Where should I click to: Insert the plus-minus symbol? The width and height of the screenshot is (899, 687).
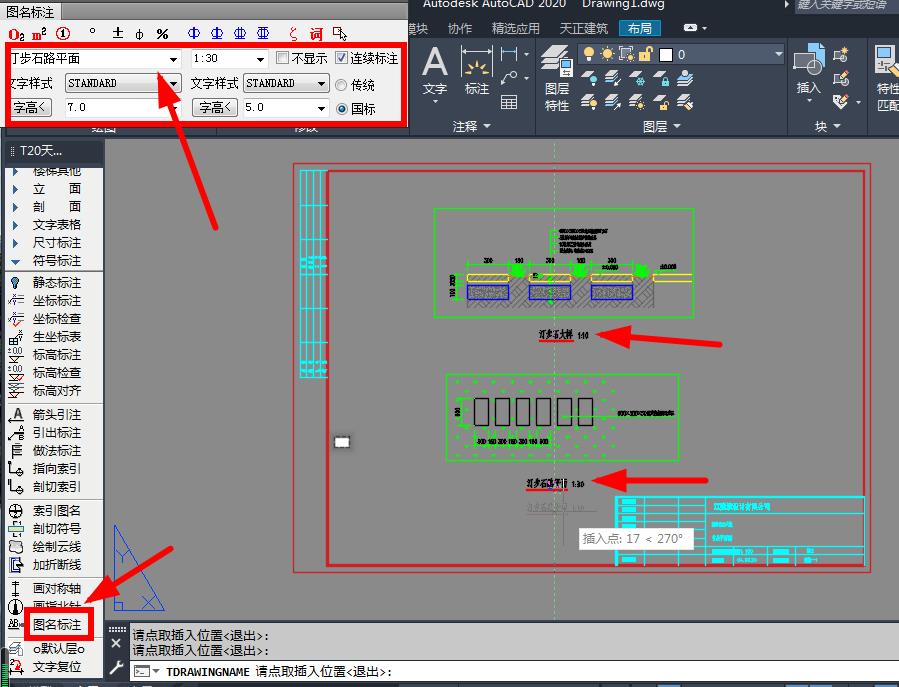pos(118,33)
